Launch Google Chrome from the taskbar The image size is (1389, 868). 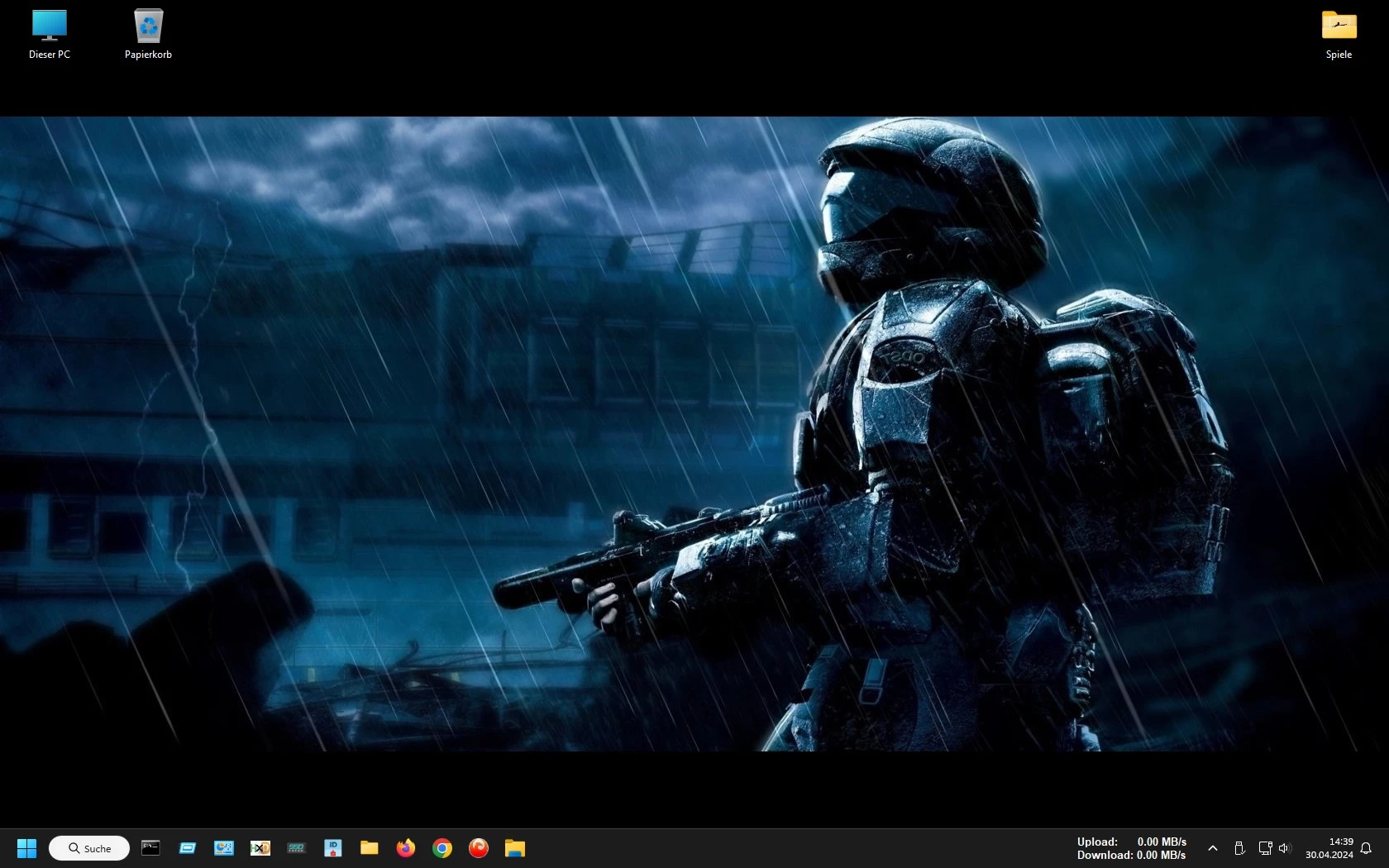(x=442, y=848)
